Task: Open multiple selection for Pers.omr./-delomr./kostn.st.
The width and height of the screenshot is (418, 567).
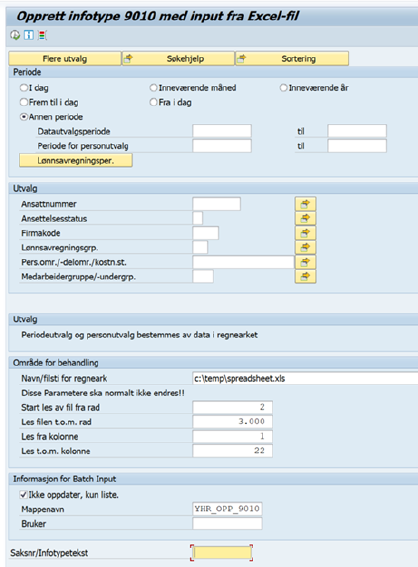Action: point(305,262)
